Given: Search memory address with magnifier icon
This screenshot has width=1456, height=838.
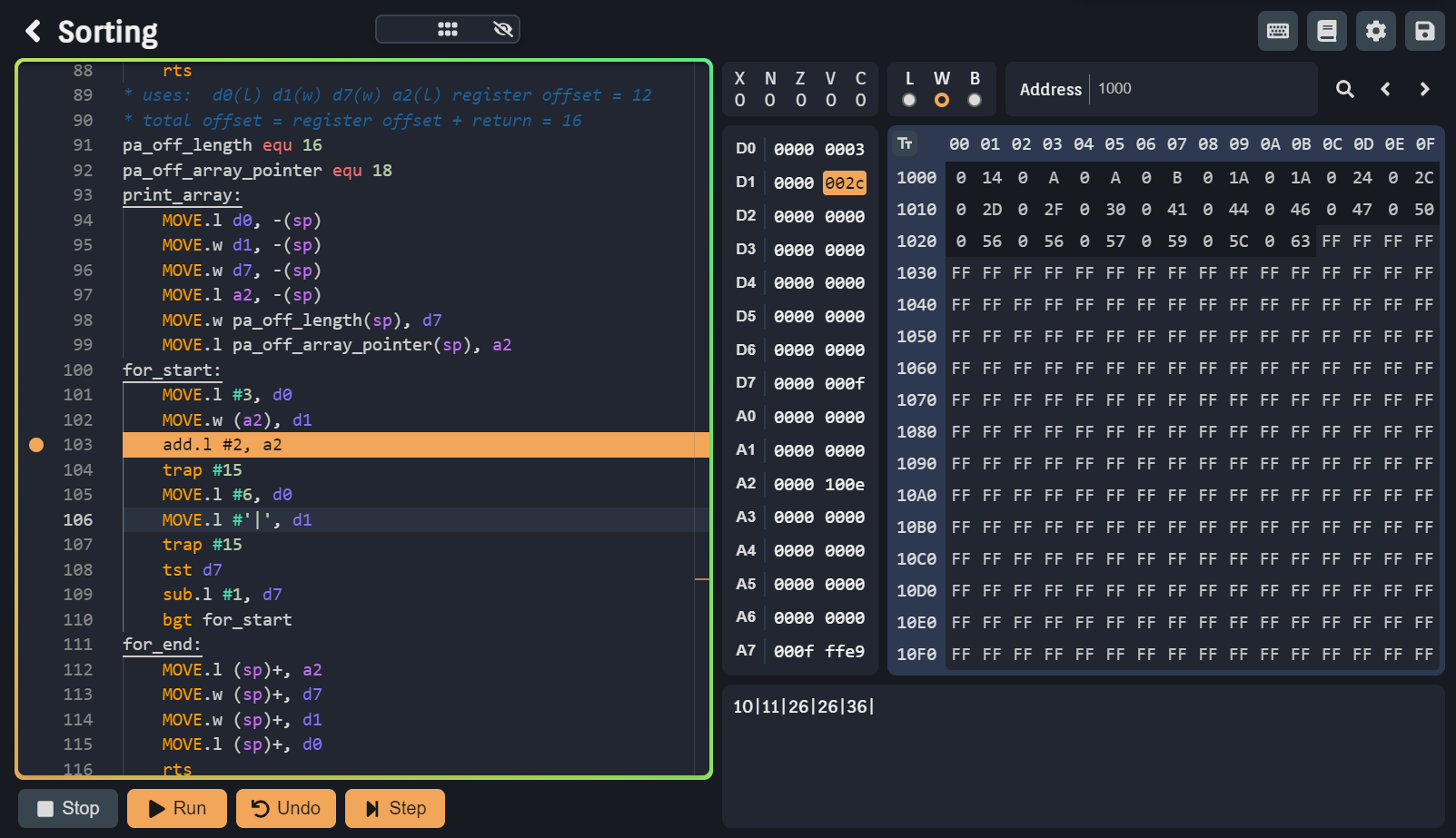Looking at the screenshot, I should (x=1345, y=89).
